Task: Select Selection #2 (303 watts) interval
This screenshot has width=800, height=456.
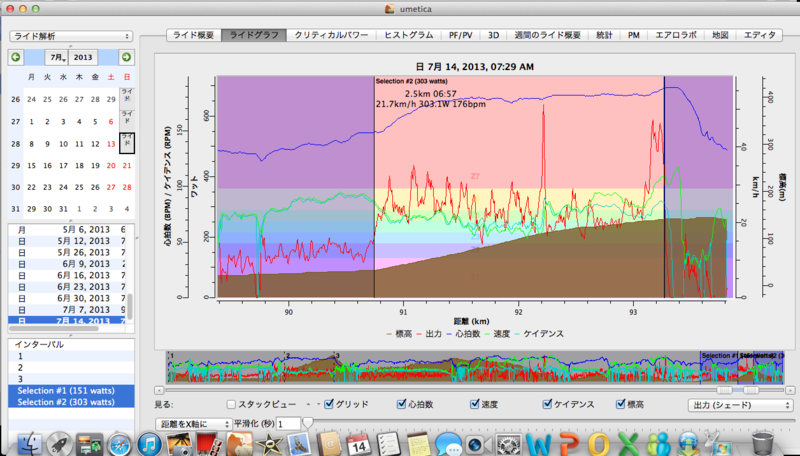Action: pyautogui.click(x=71, y=402)
